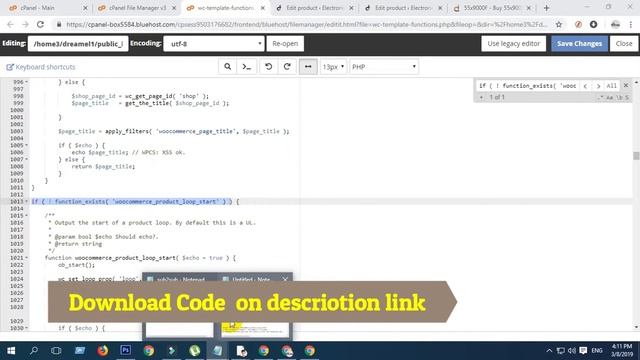
Task: Select All matches in the find panel
Action: 611,86
